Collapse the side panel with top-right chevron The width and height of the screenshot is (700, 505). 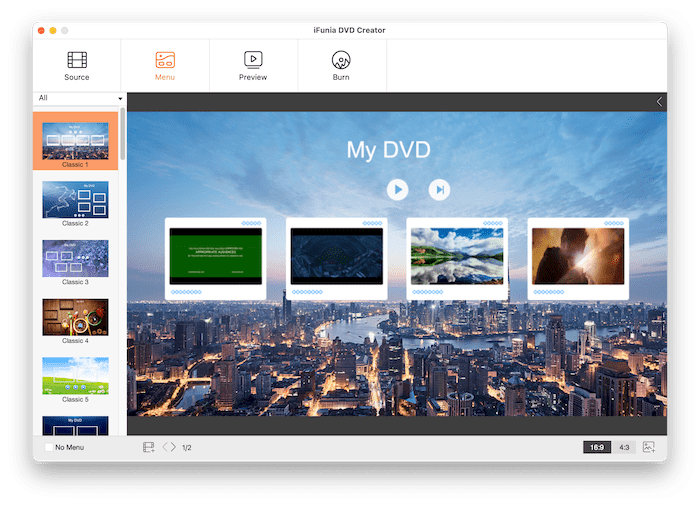pyautogui.click(x=659, y=102)
